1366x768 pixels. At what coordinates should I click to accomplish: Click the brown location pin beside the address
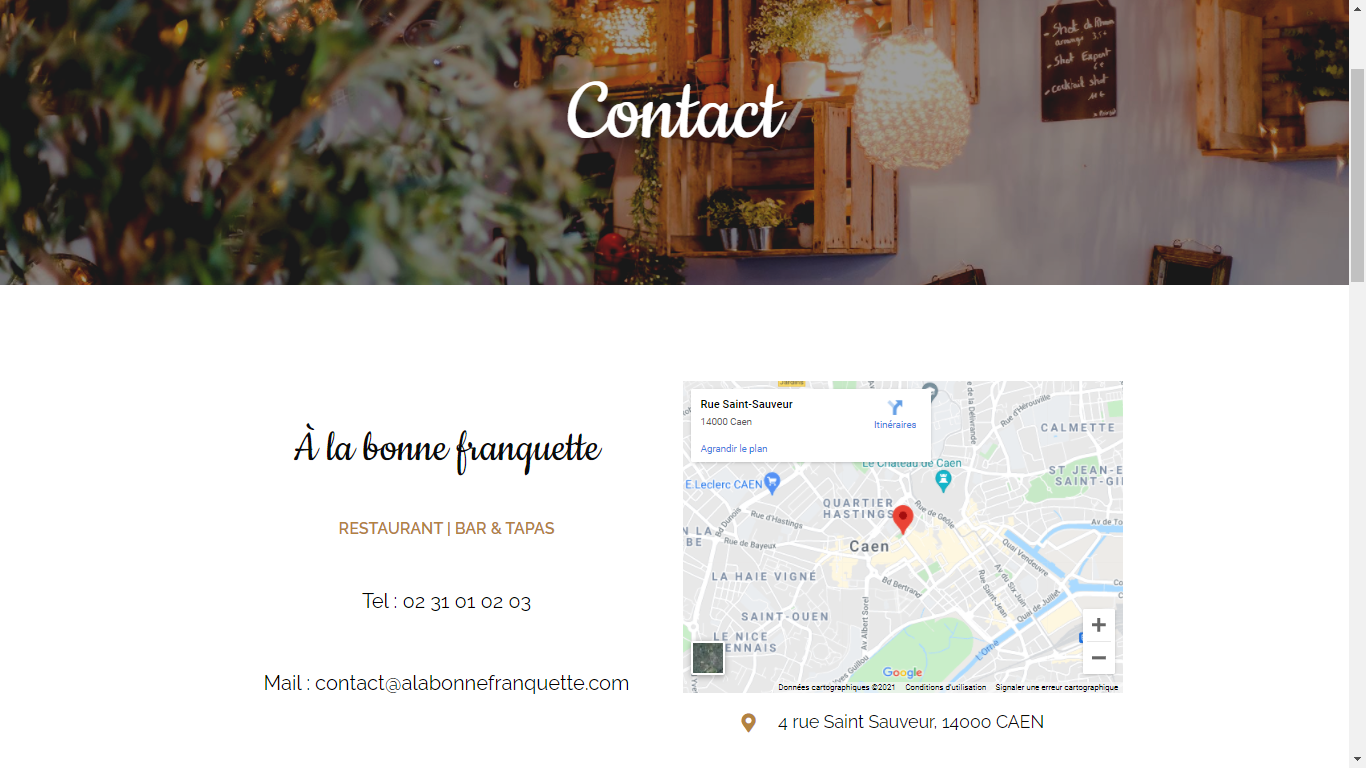748,723
